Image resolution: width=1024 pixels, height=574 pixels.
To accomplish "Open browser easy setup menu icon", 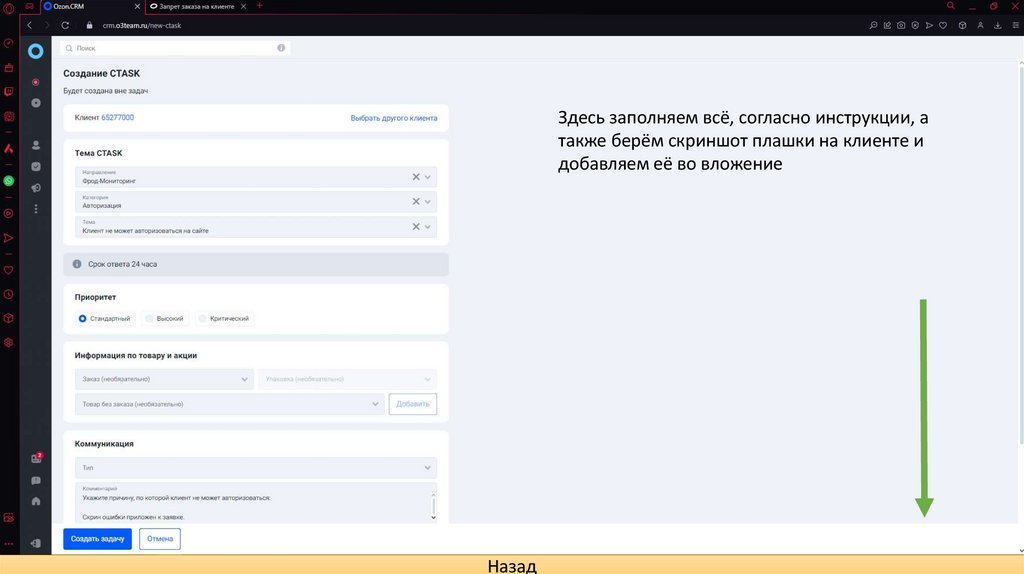I will pos(1016,25).
